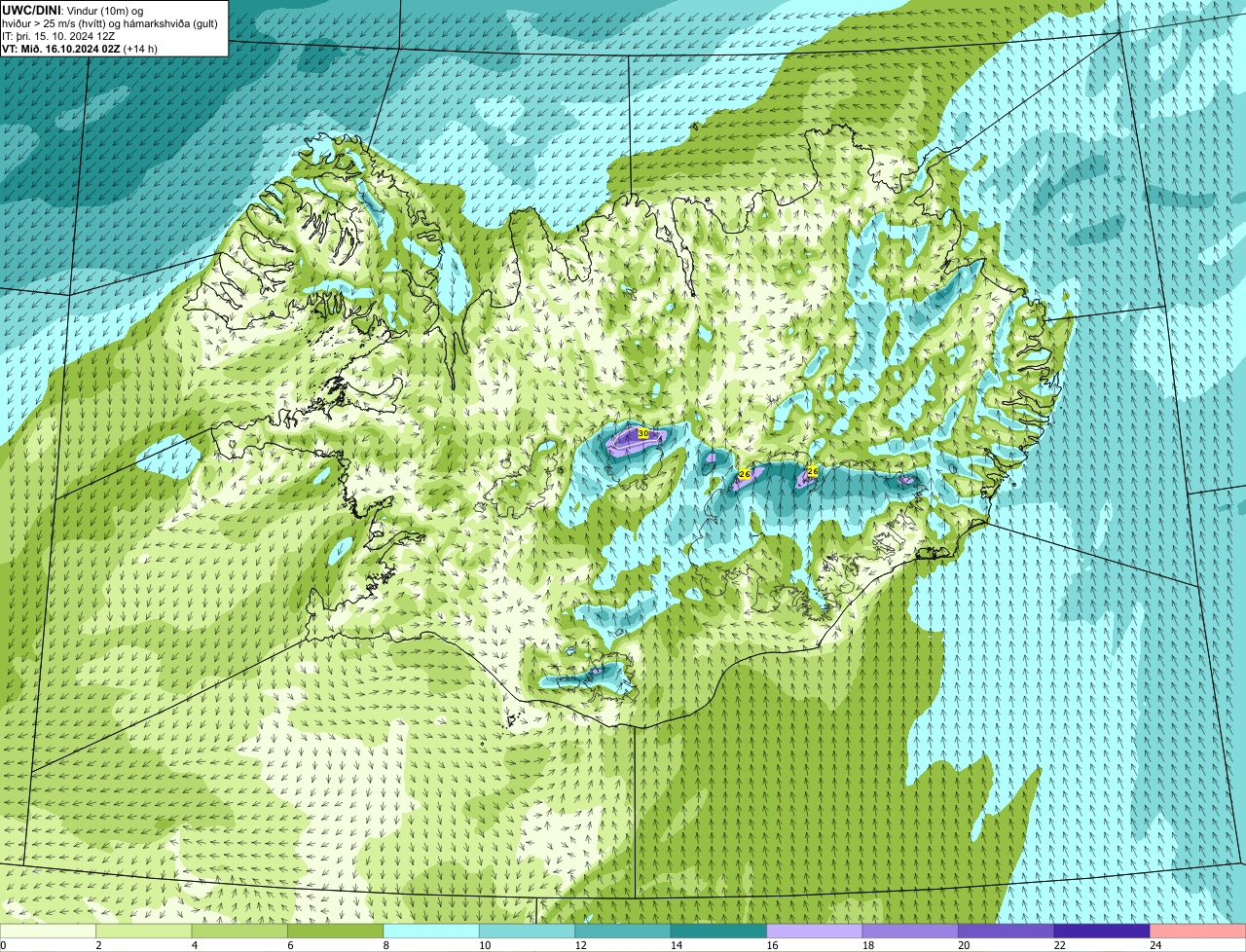Select the 20–22 m/s violet legend swatch
Image resolution: width=1246 pixels, height=952 pixels.
[1006, 931]
